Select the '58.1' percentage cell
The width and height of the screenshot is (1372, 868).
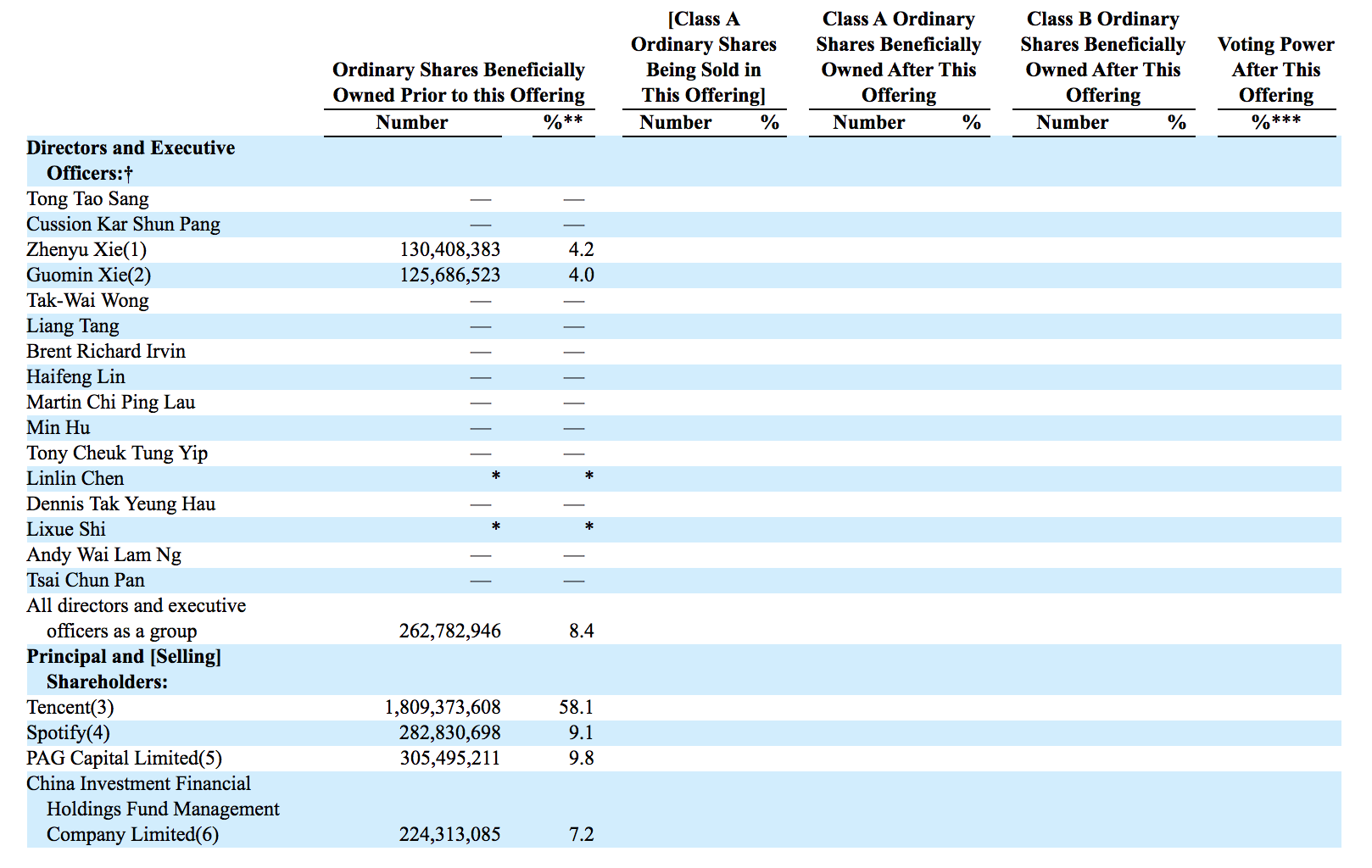(x=577, y=708)
